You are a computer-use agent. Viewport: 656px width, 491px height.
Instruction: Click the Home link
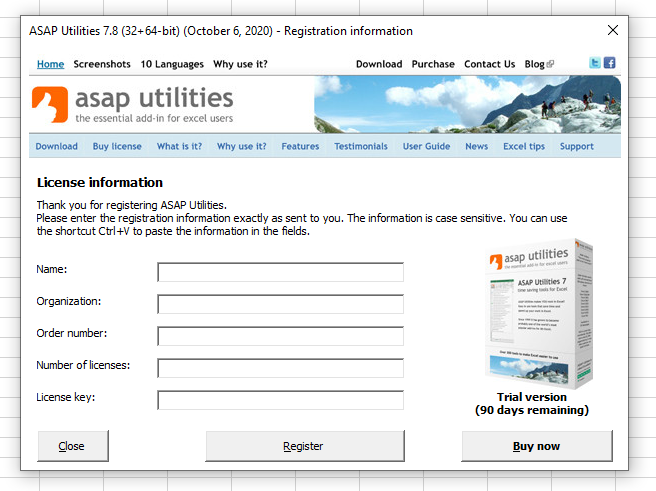[50, 64]
